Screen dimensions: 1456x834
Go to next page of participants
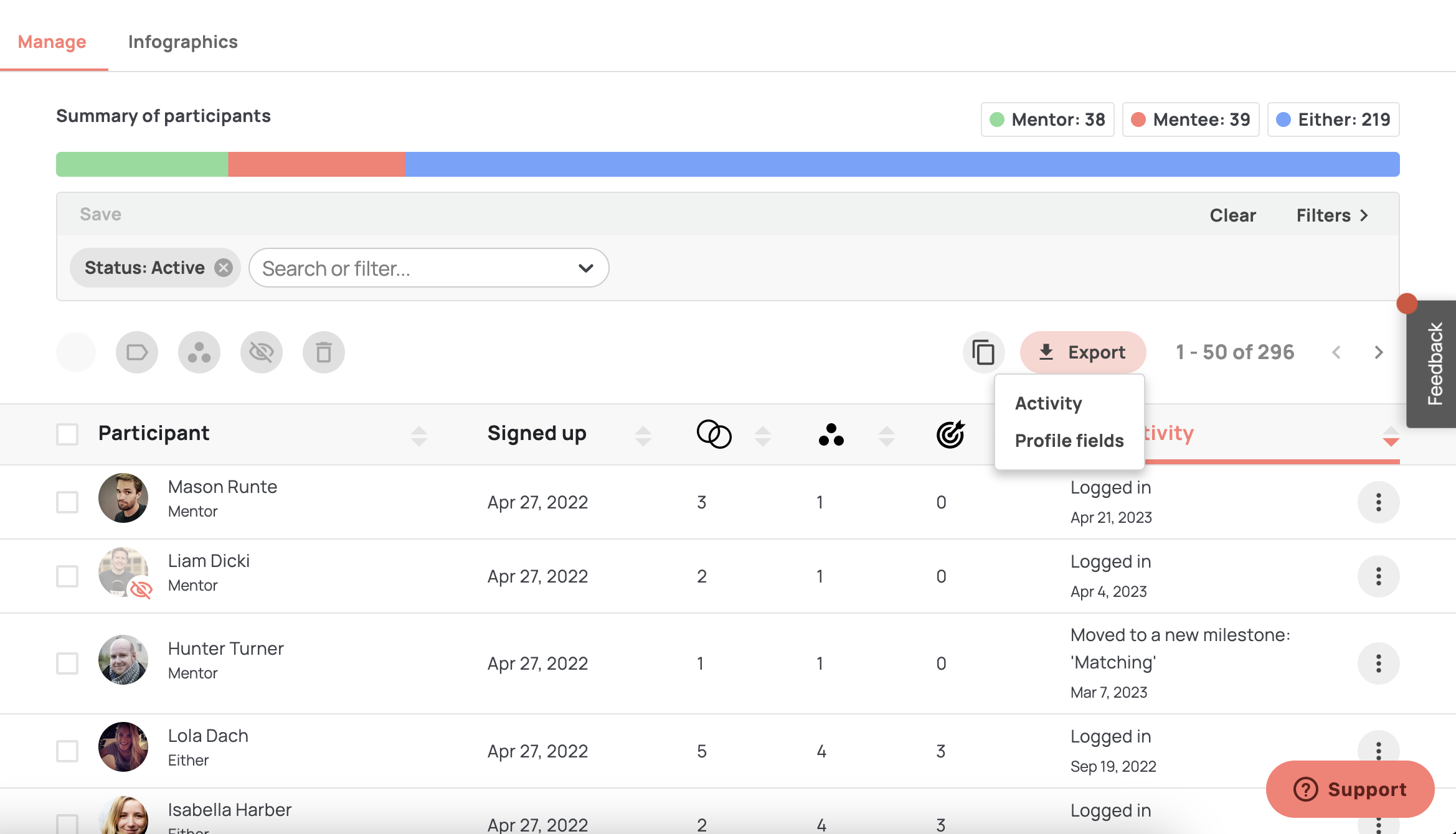point(1379,352)
